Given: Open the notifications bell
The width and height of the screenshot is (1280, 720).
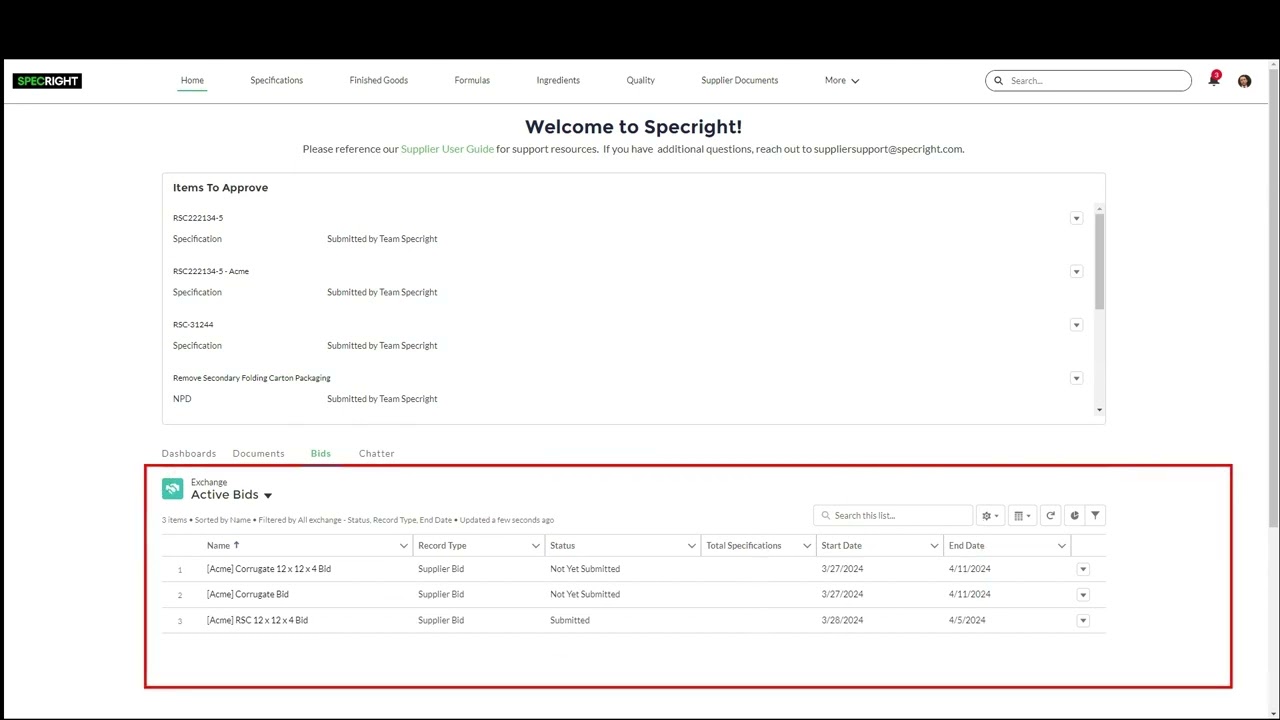Looking at the screenshot, I should point(1214,80).
